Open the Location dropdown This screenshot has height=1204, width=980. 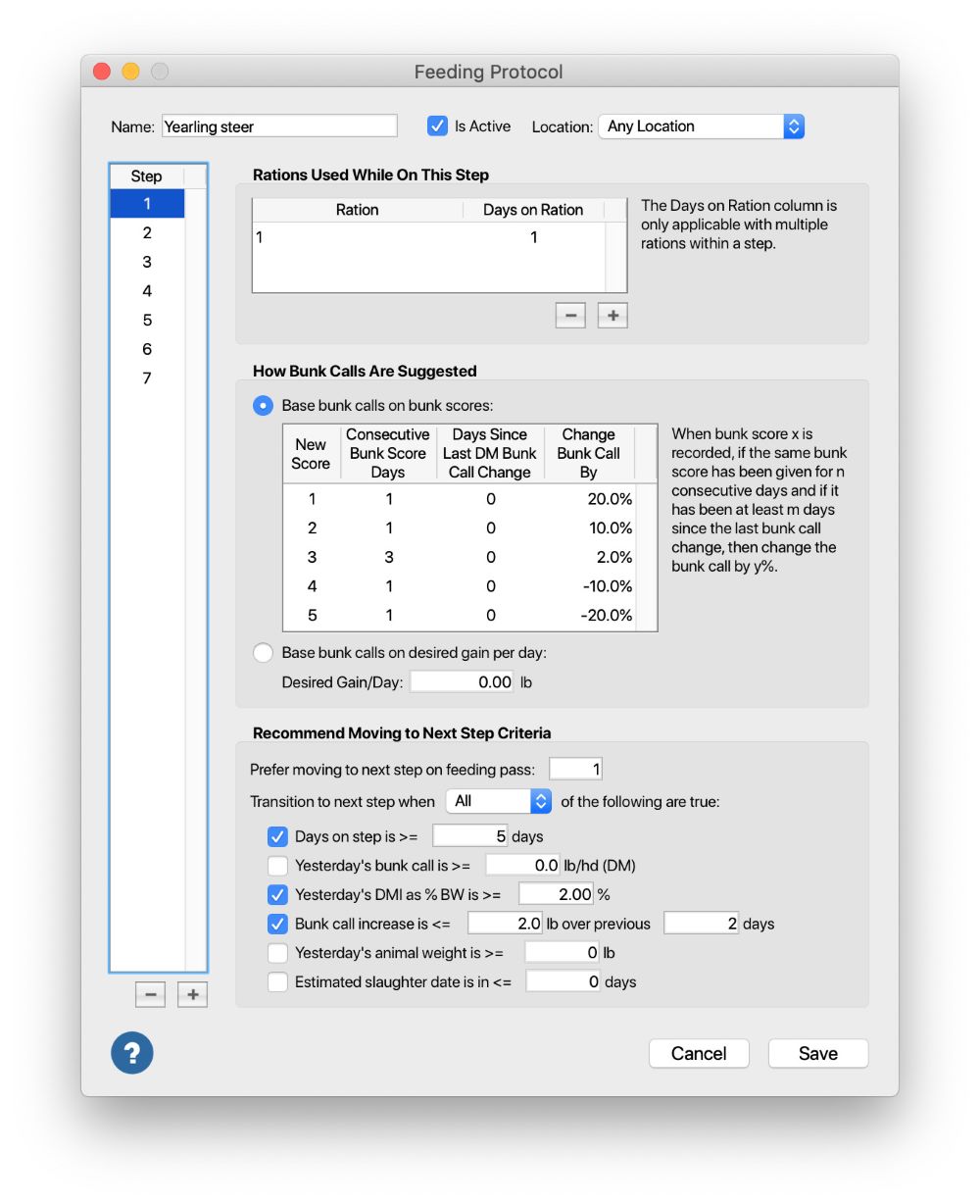(701, 126)
